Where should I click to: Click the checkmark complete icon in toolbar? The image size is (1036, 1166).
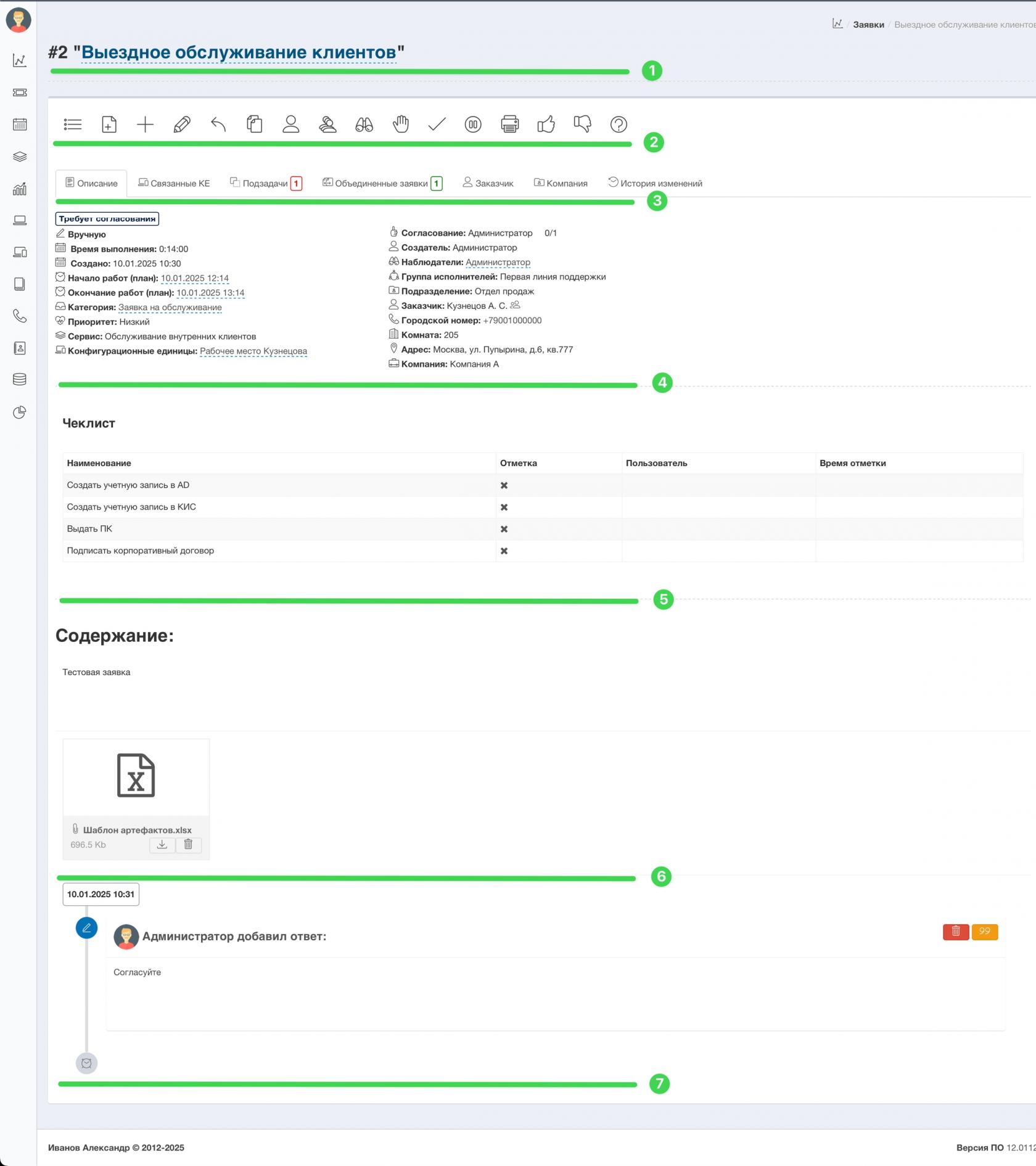click(x=437, y=125)
